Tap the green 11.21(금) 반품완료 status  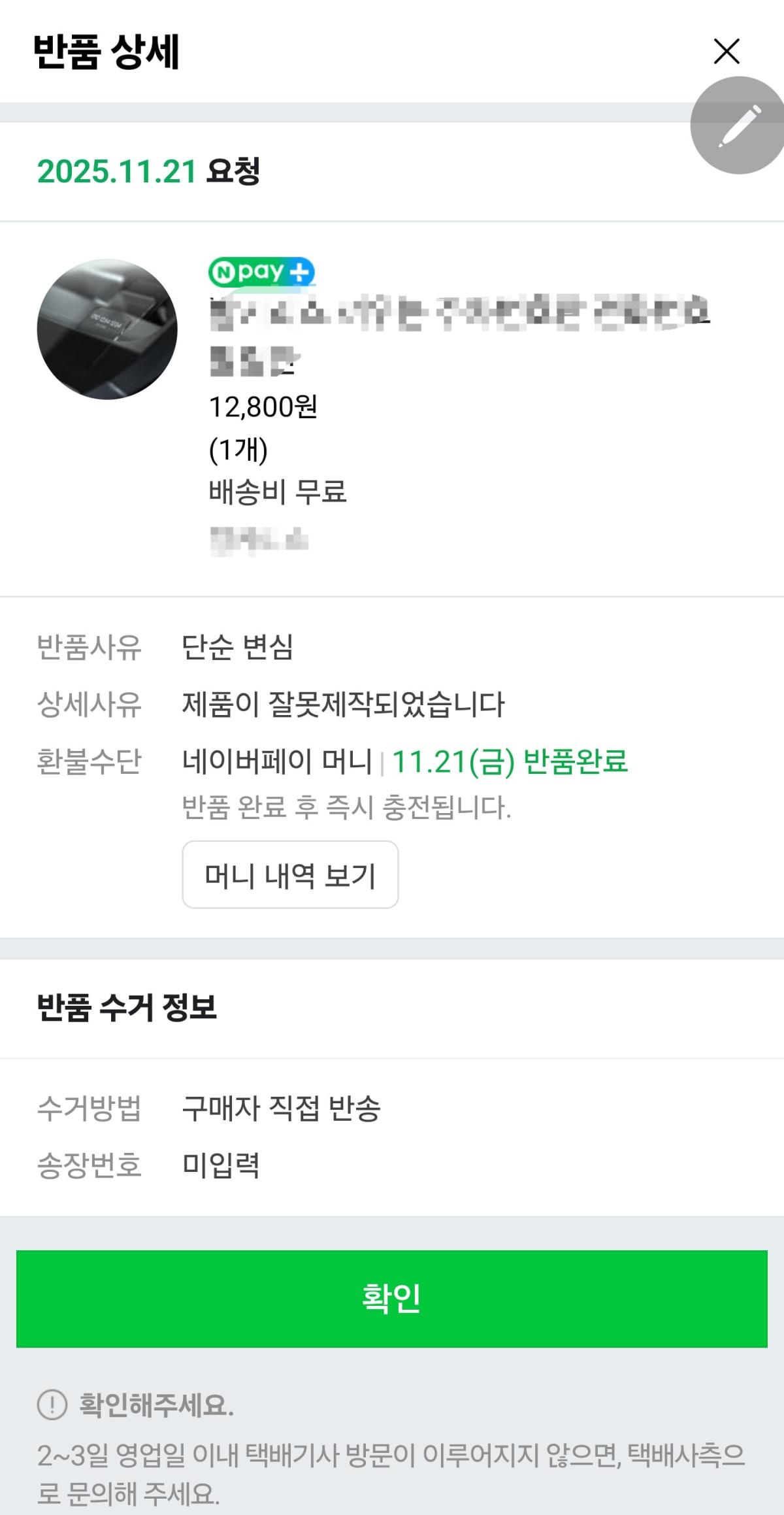coord(510,761)
